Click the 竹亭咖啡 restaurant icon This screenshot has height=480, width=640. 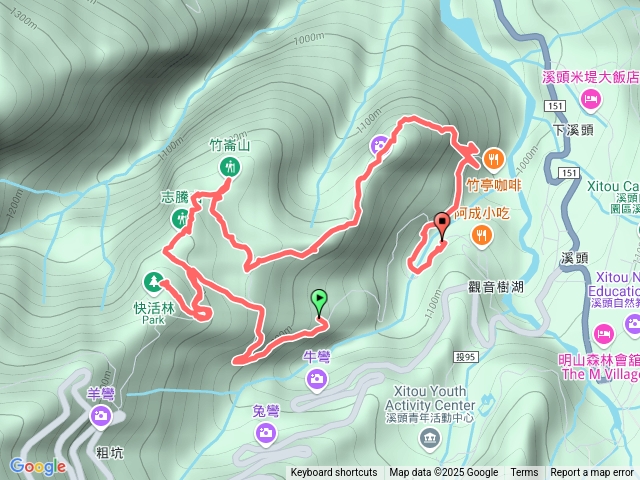pyautogui.click(x=493, y=159)
